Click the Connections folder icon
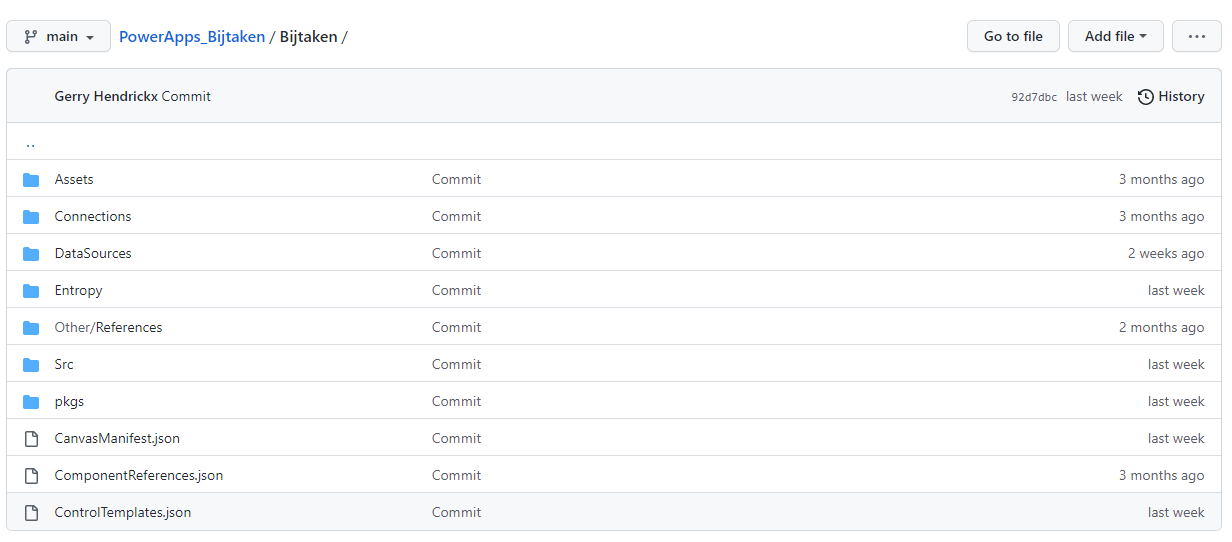 (31, 217)
